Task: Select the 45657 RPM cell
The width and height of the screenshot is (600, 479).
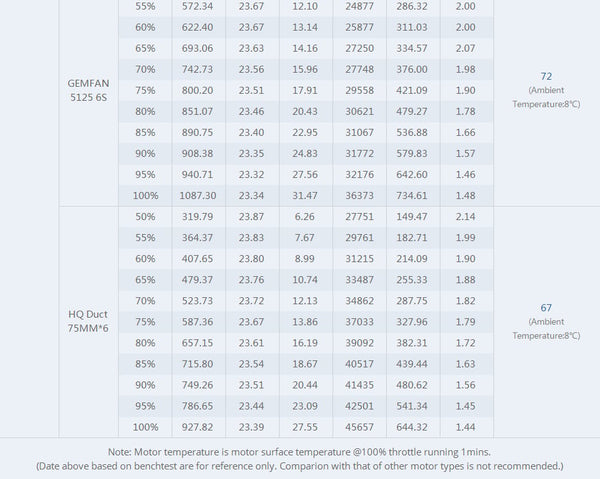Action: 358,427
